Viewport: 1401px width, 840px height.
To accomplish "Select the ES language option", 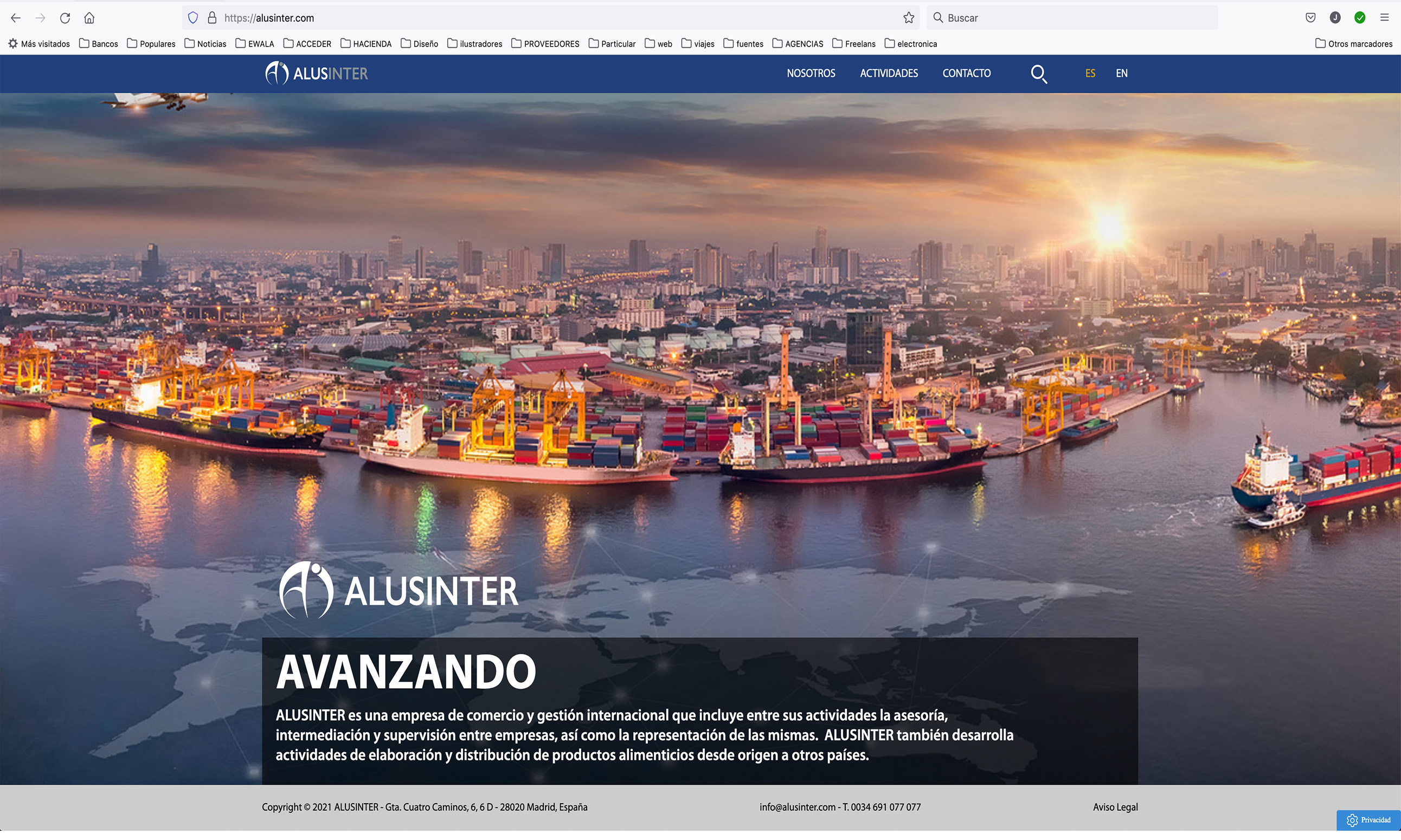I will click(1090, 74).
